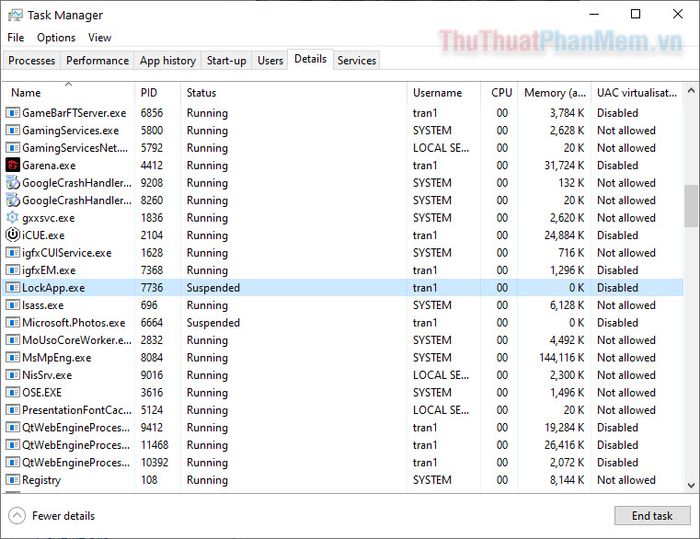
Task: Click the MoUsoCoreWorker icon
Action: (12, 340)
